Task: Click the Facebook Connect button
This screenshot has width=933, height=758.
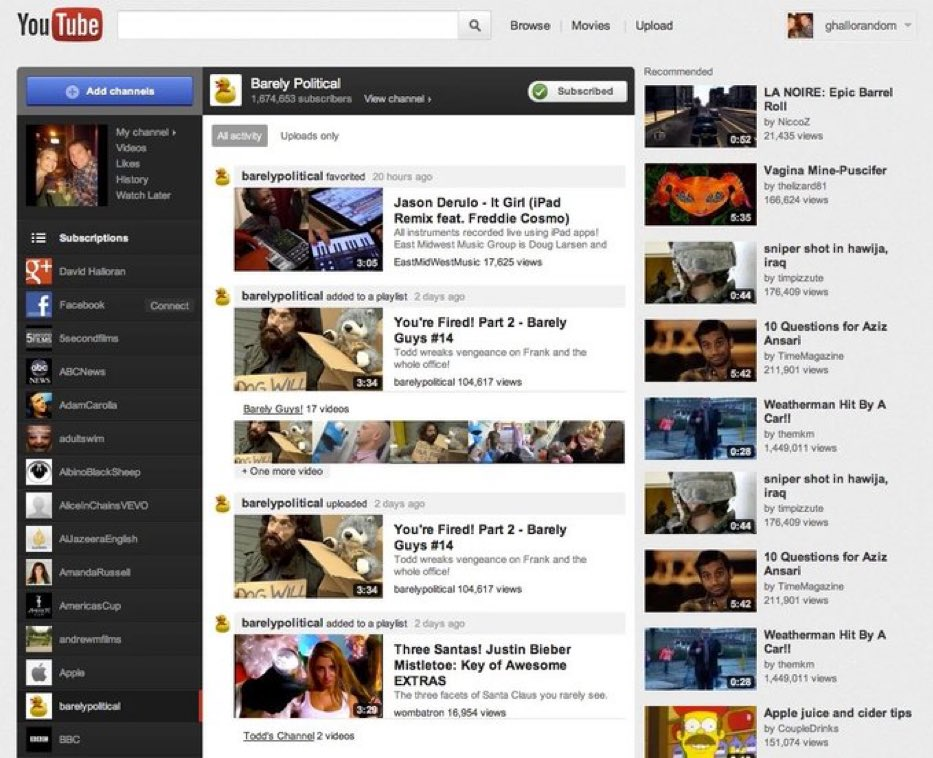Action: 169,306
